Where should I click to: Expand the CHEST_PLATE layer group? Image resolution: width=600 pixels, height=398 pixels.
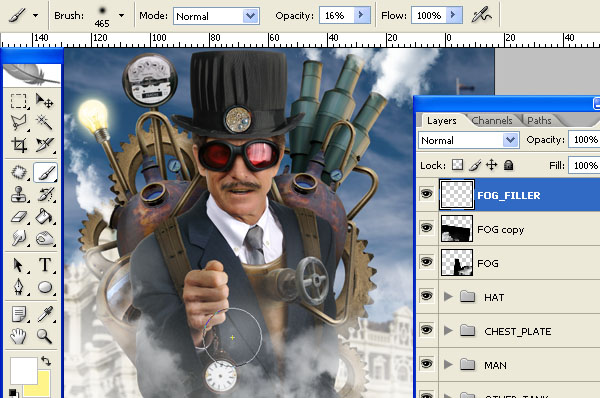pyautogui.click(x=448, y=330)
